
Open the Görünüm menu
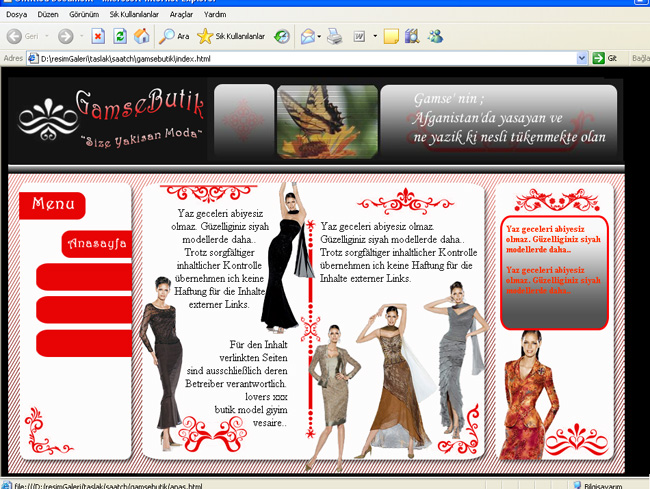tap(84, 15)
